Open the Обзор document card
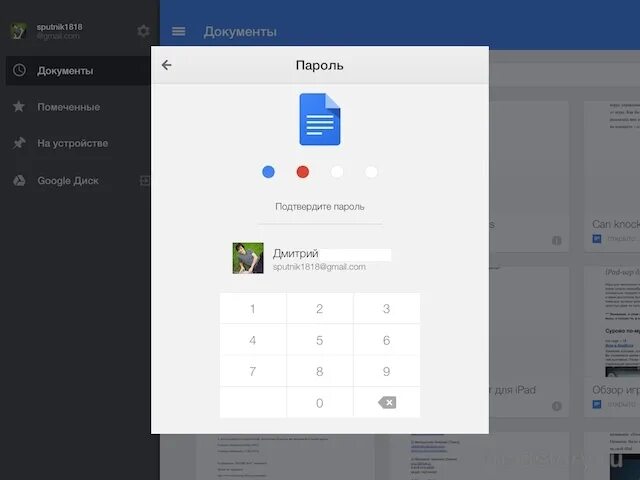This screenshot has height=480, width=640. [612, 342]
